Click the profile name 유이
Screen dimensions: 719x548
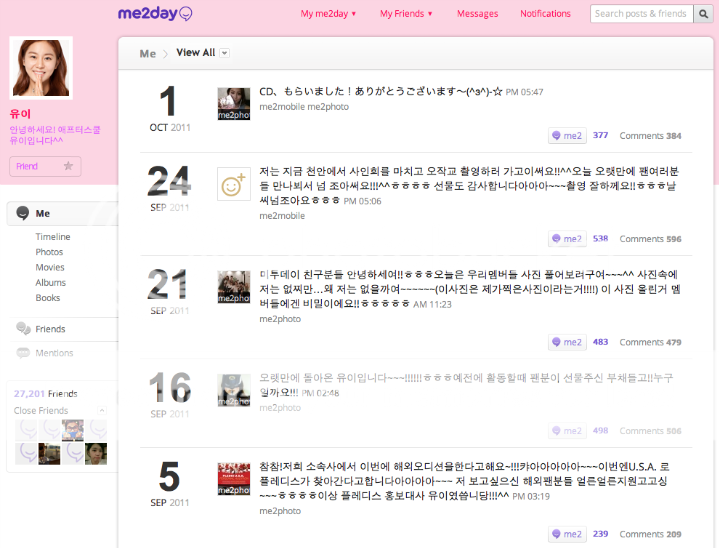point(20,114)
